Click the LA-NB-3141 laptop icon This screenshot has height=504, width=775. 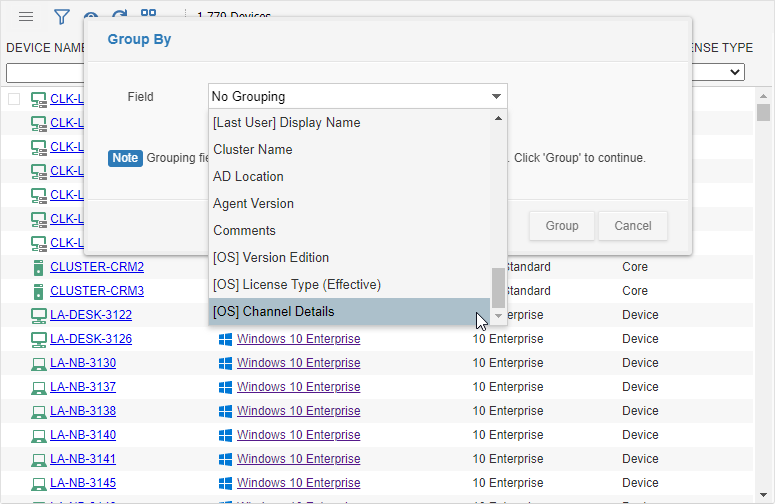[39, 460]
